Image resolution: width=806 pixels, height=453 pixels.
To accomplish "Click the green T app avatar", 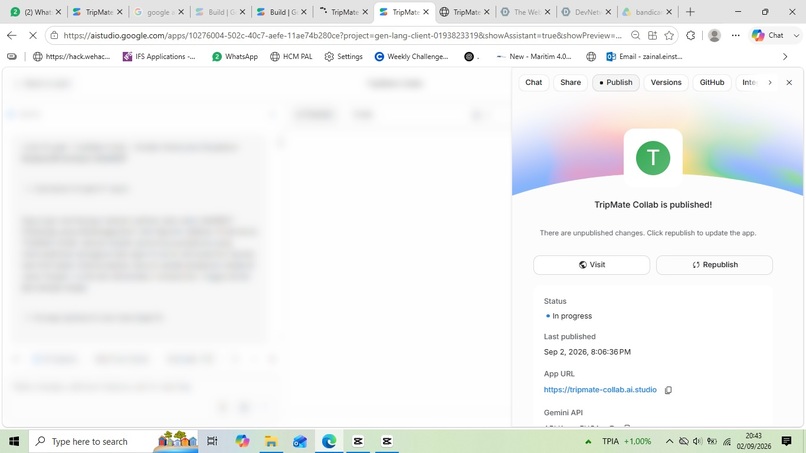I will coord(653,158).
